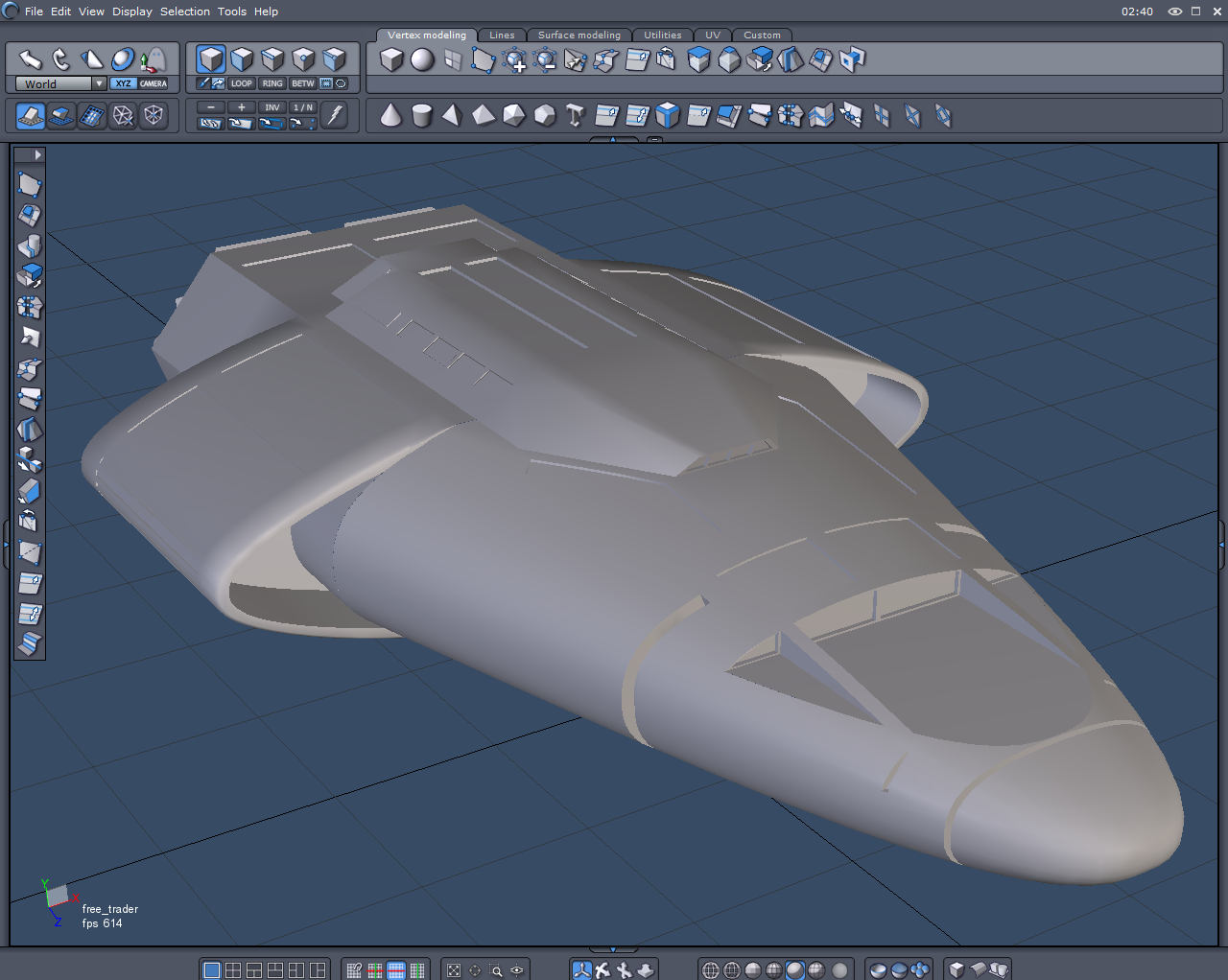Viewport: 1228px width, 980px height.
Task: Switch to face selection mode cube
Action: [x=242, y=59]
